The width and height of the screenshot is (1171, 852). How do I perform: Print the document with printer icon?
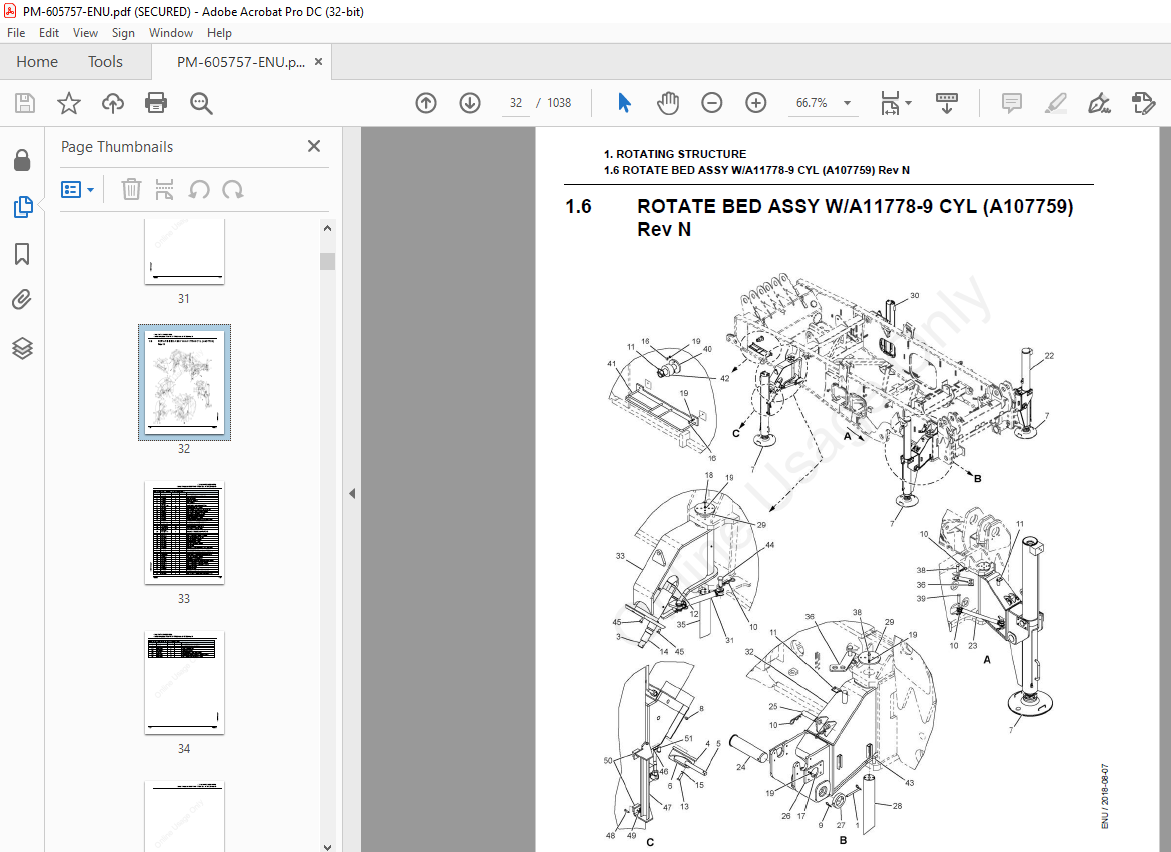(156, 103)
